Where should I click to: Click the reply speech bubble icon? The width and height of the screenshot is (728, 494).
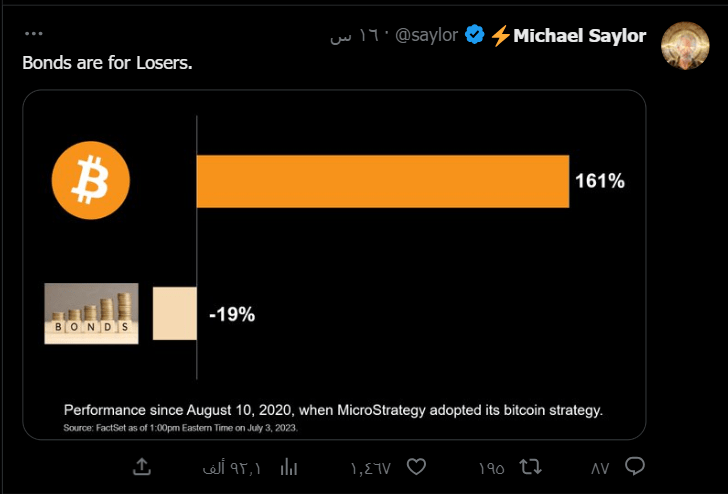coord(634,467)
